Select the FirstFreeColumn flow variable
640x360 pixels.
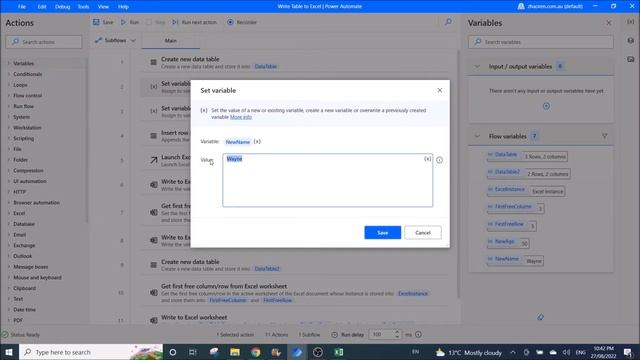(516, 208)
